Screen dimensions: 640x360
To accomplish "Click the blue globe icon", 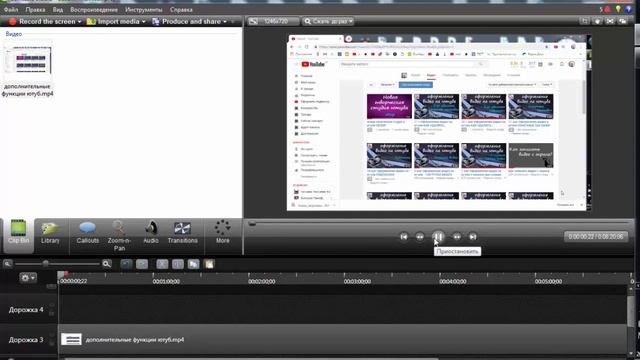I will coord(629,9).
